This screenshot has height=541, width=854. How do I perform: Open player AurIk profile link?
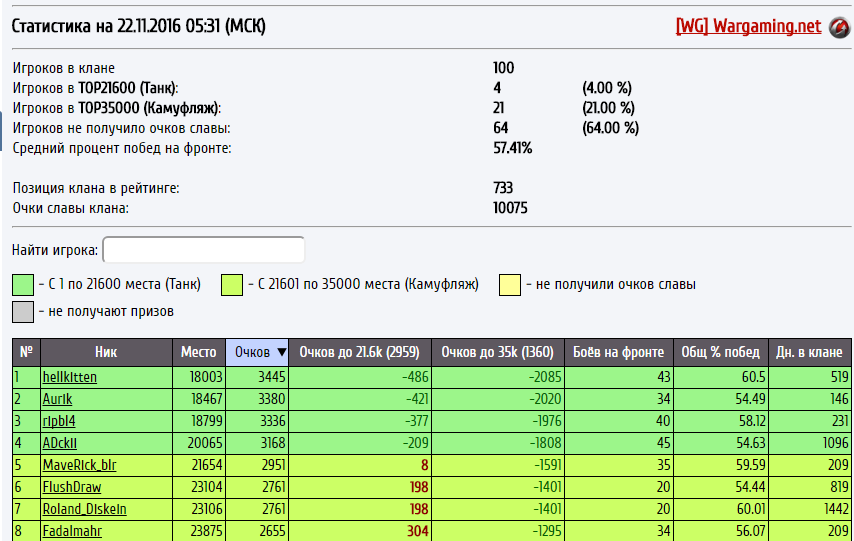[57, 399]
